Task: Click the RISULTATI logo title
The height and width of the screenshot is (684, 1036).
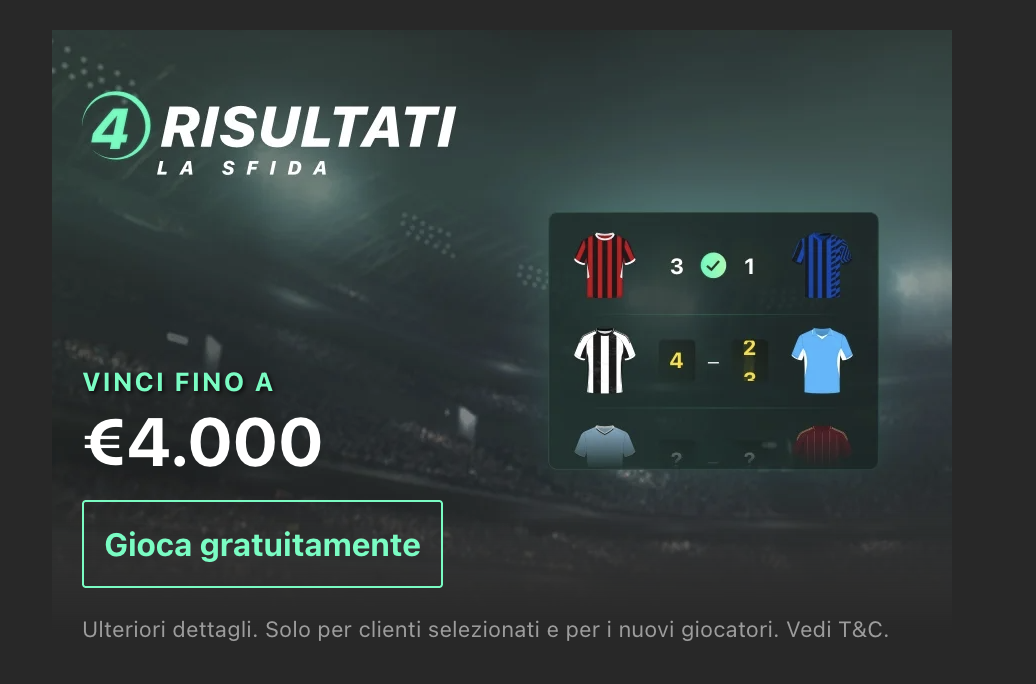Action: coord(308,127)
